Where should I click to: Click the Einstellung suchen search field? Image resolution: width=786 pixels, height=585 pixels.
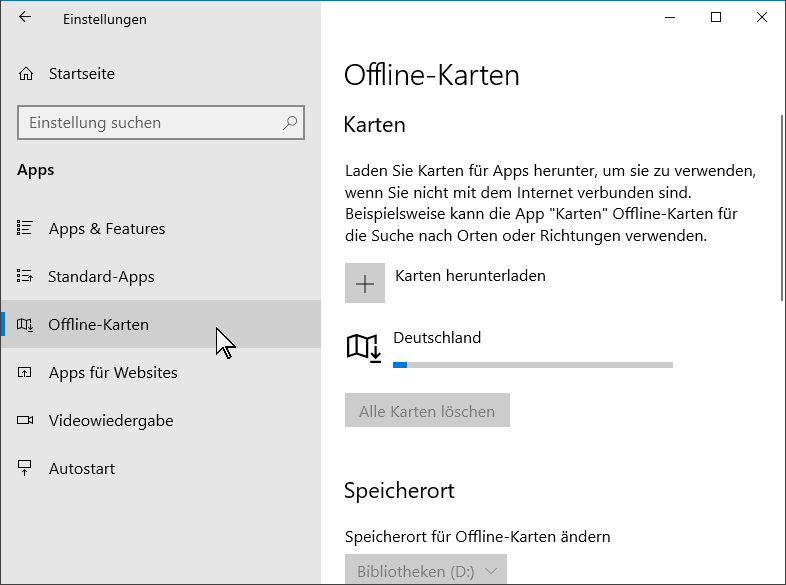click(161, 123)
